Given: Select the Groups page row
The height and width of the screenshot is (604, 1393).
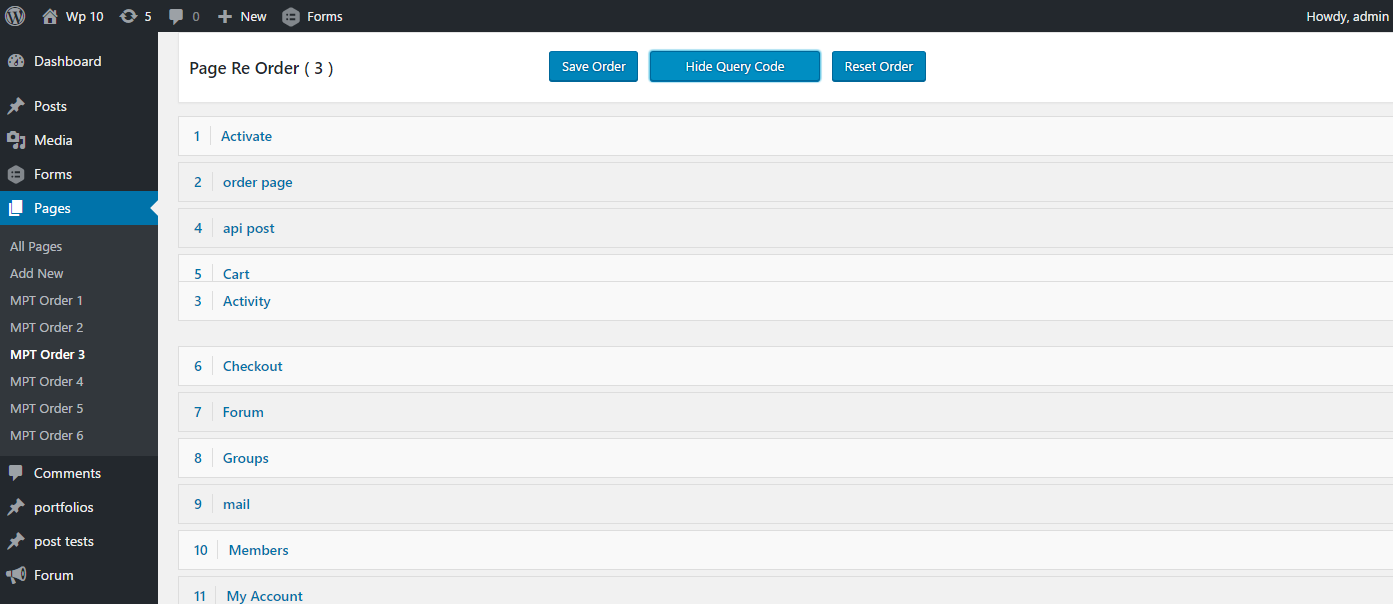Looking at the screenshot, I should coord(785,458).
